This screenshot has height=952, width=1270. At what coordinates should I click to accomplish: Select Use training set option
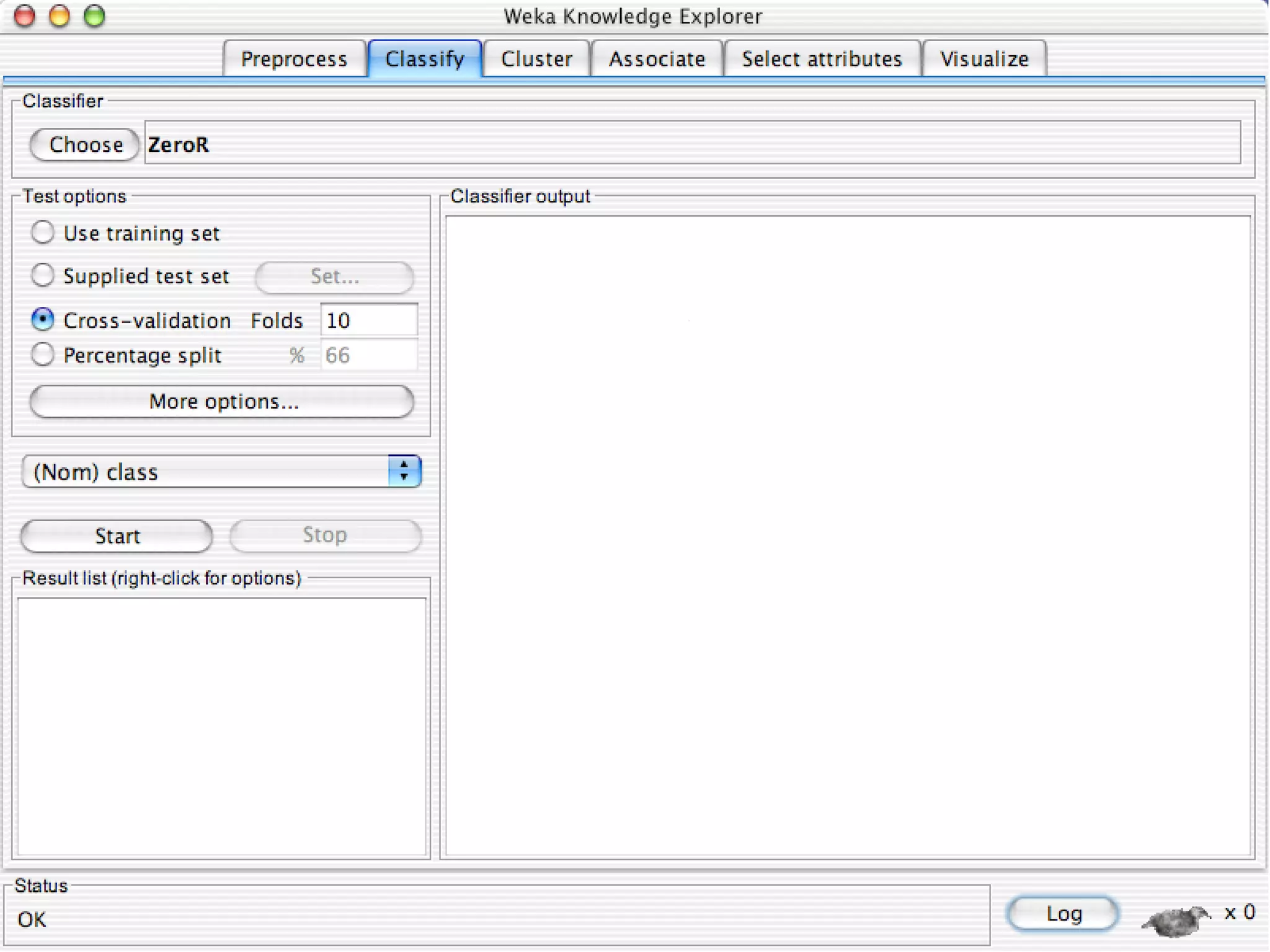pyautogui.click(x=43, y=233)
